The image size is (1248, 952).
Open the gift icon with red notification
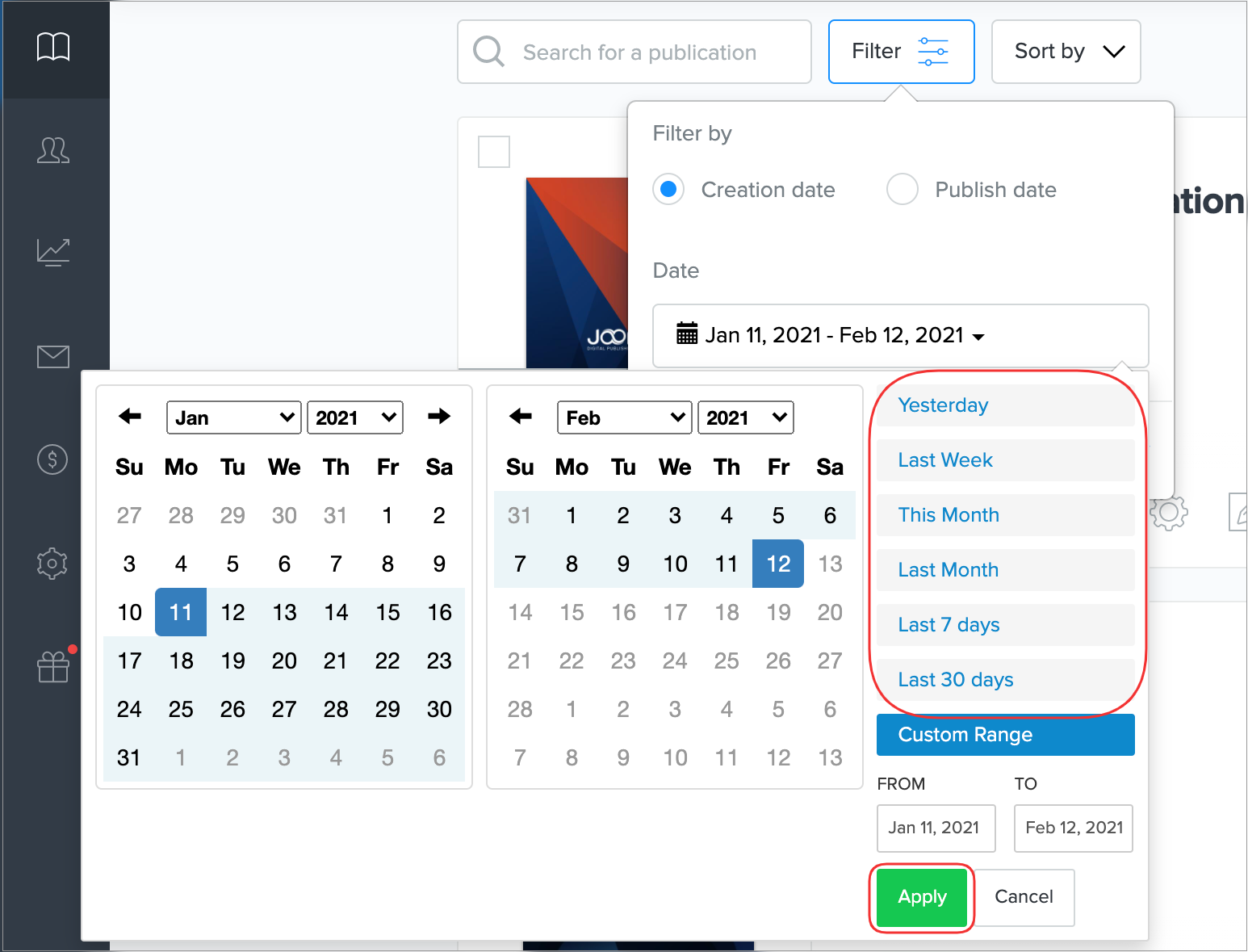[x=53, y=667]
